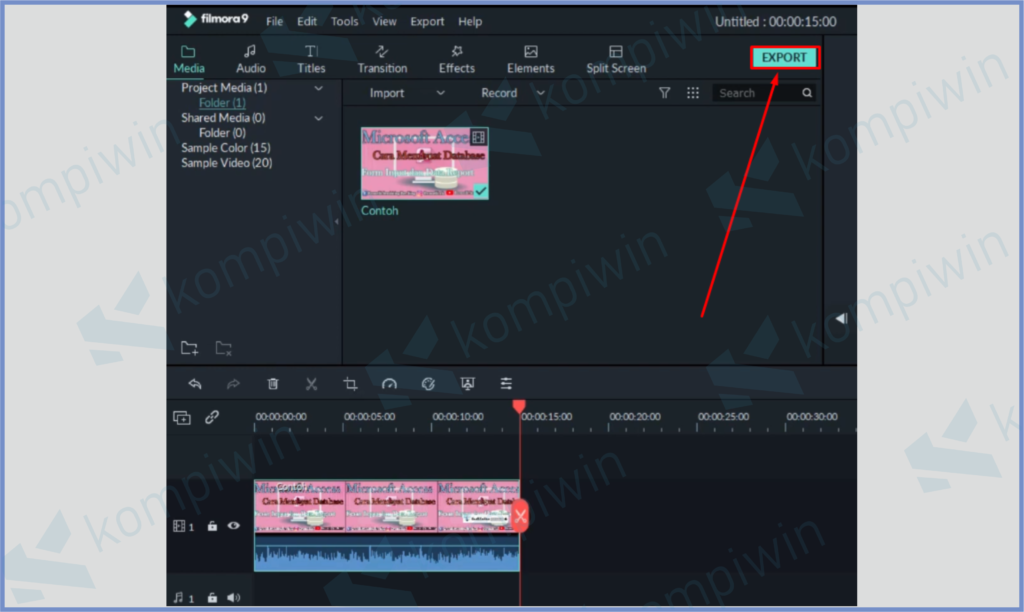Screen dimensions: 1024x612
Task: Open the Green Screen icon
Action: pyautogui.click(x=467, y=384)
